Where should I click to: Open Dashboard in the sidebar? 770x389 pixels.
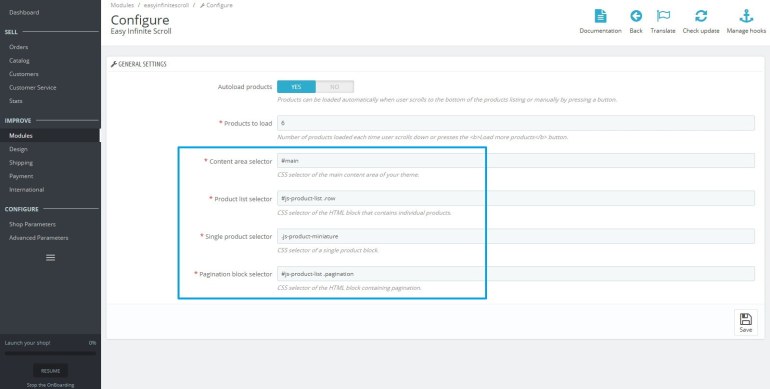coord(24,12)
